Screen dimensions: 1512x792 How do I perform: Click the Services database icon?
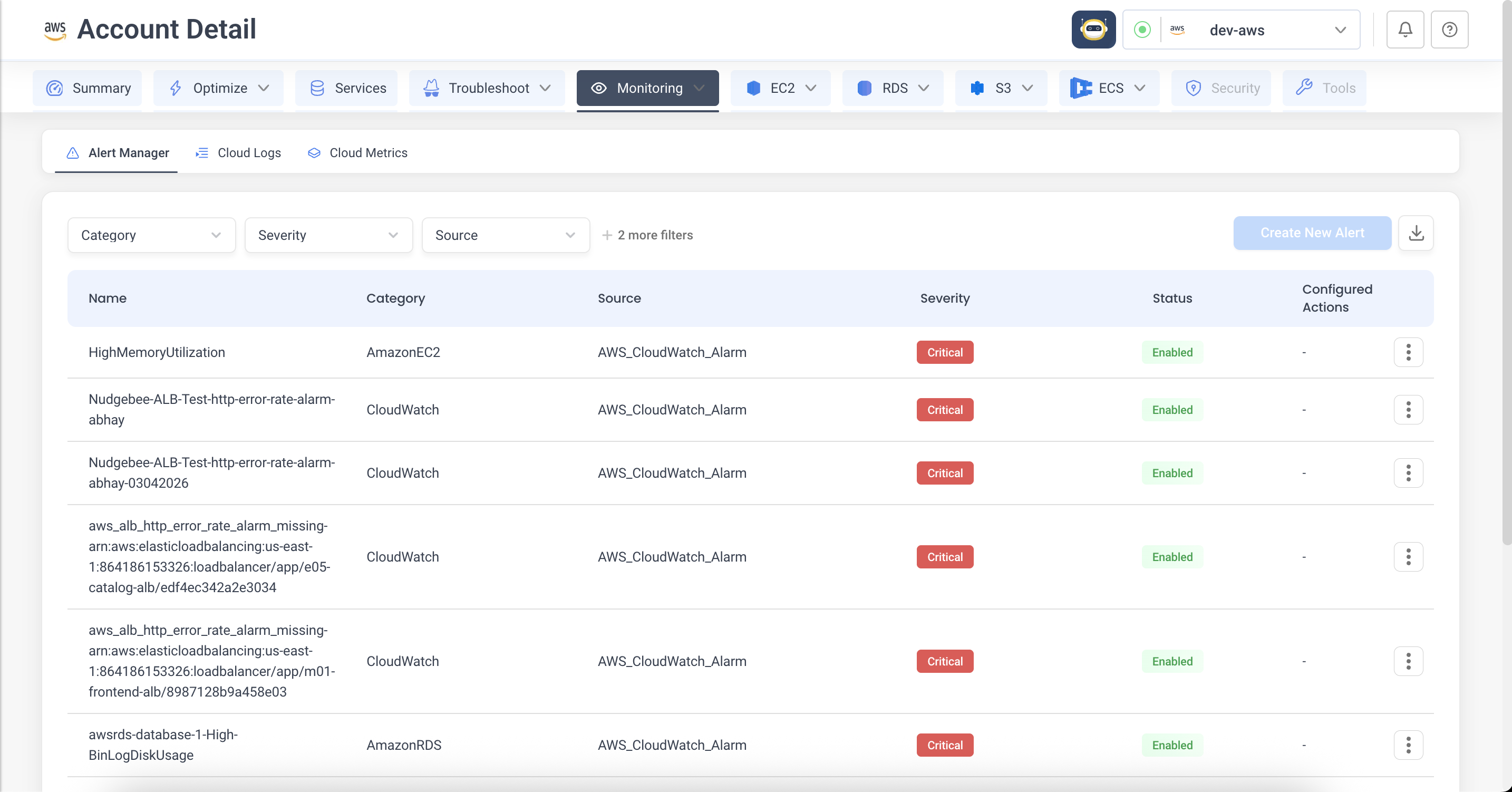pyautogui.click(x=317, y=88)
